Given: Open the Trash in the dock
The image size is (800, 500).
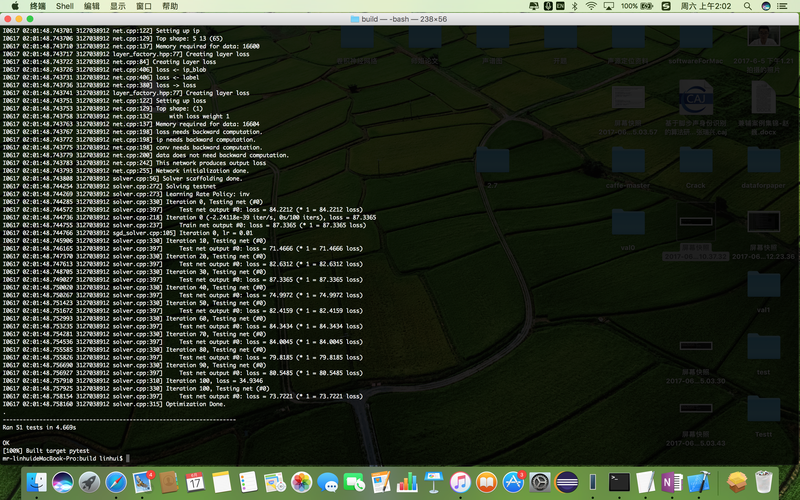Looking at the screenshot, I should [x=765, y=483].
